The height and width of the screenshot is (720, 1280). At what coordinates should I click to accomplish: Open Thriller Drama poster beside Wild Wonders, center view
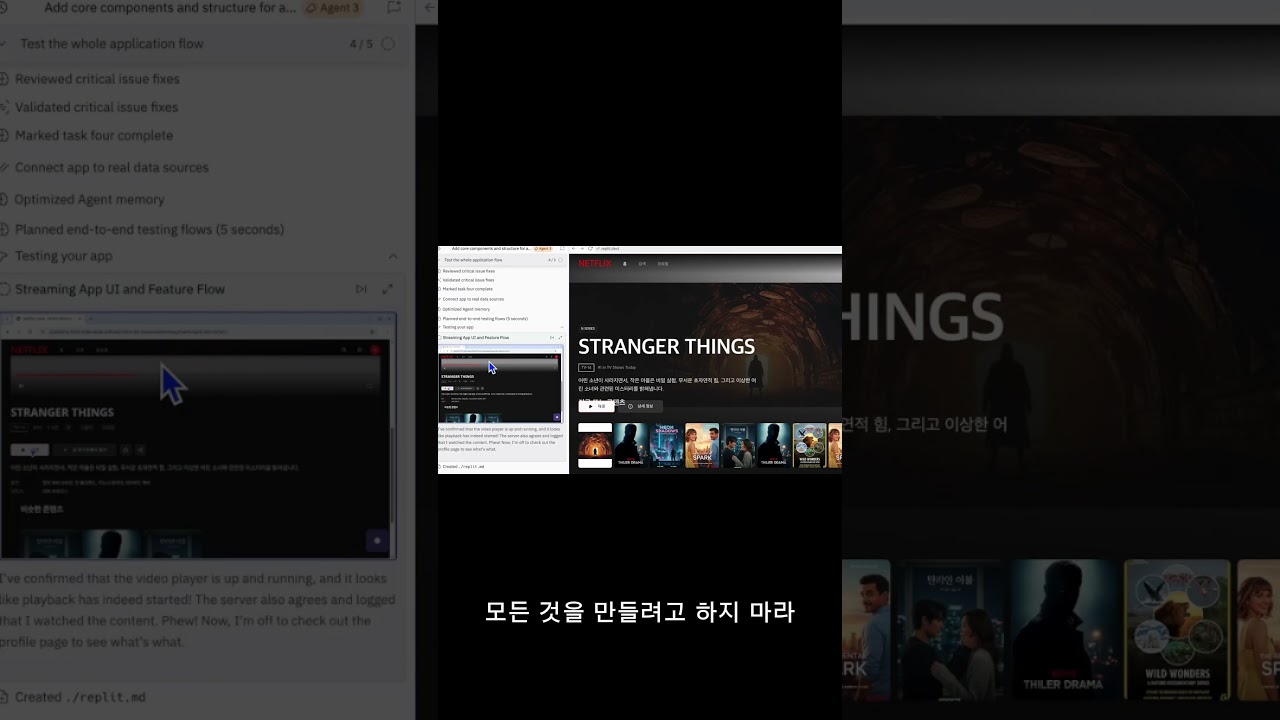pos(774,445)
